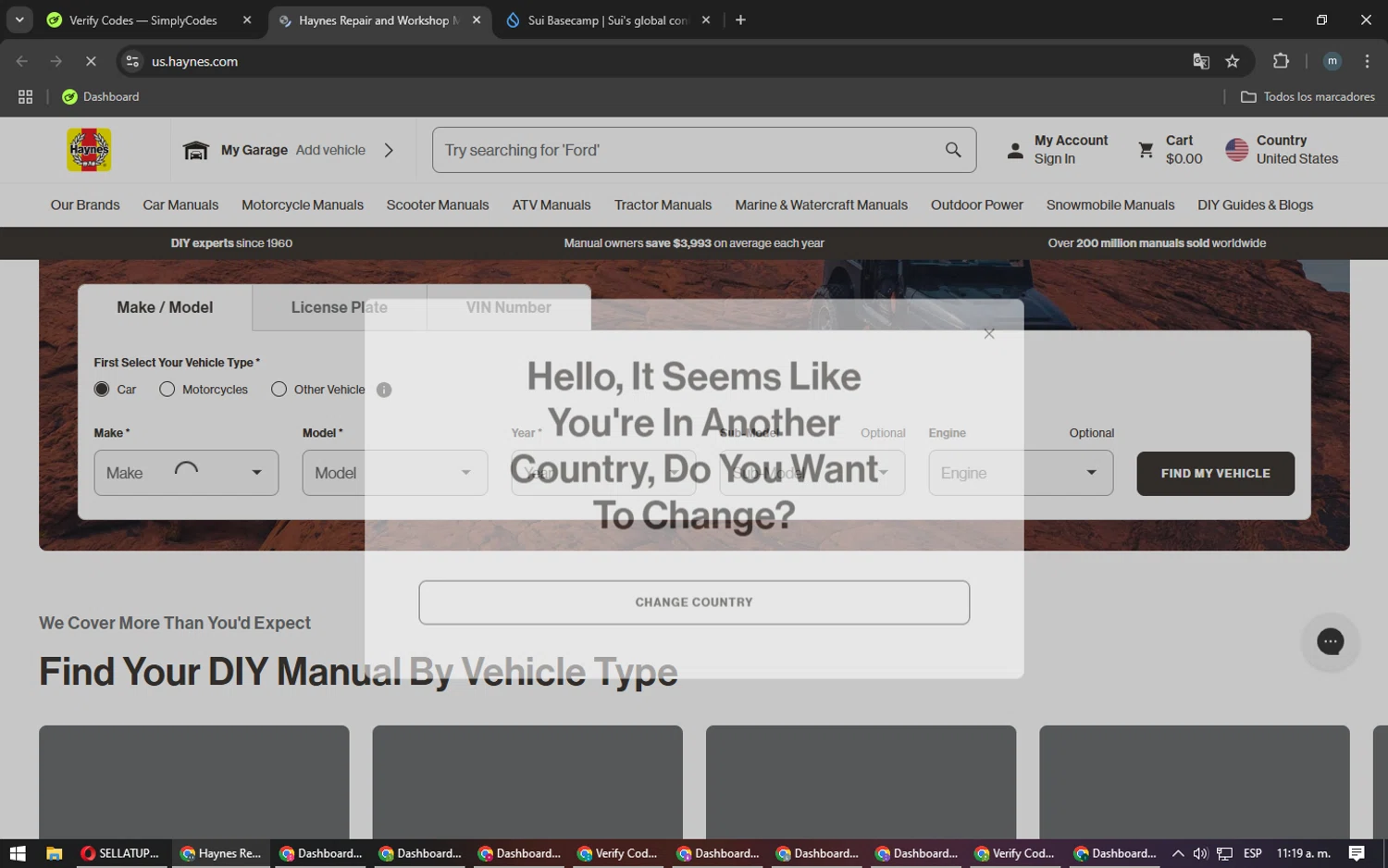This screenshot has height=868, width=1388.
Task: Click the Haynes logo icon
Action: [89, 150]
